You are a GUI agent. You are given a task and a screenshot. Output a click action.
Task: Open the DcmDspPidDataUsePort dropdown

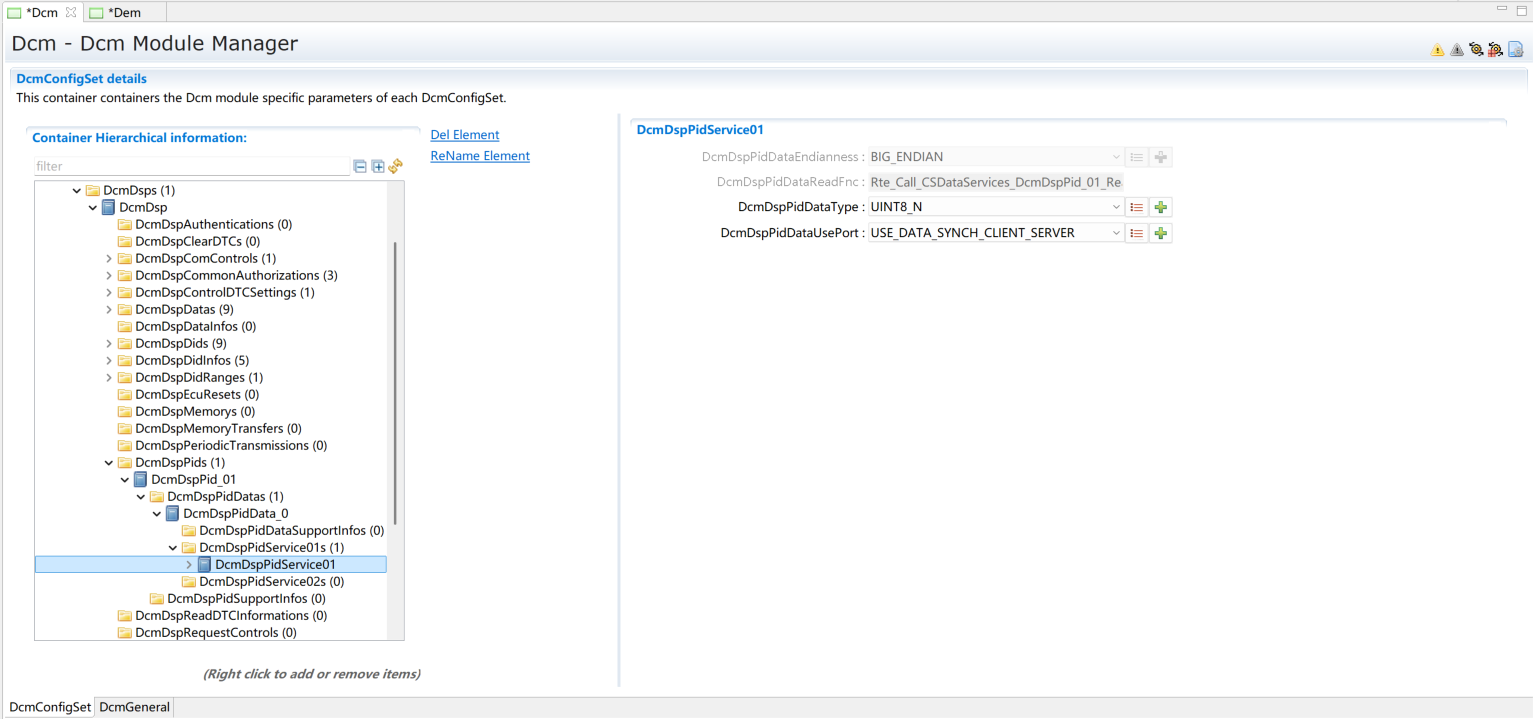[x=1116, y=233]
